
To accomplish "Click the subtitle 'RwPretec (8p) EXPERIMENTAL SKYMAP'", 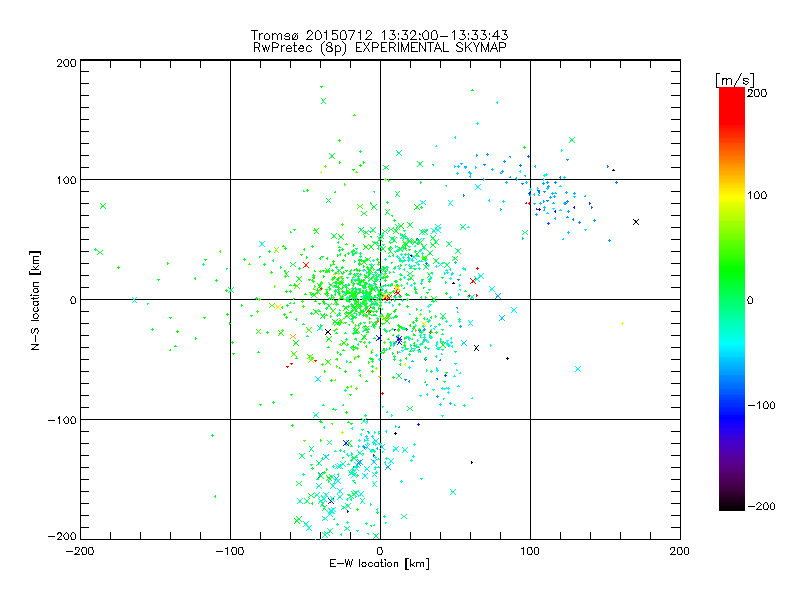I will (x=379, y=48).
